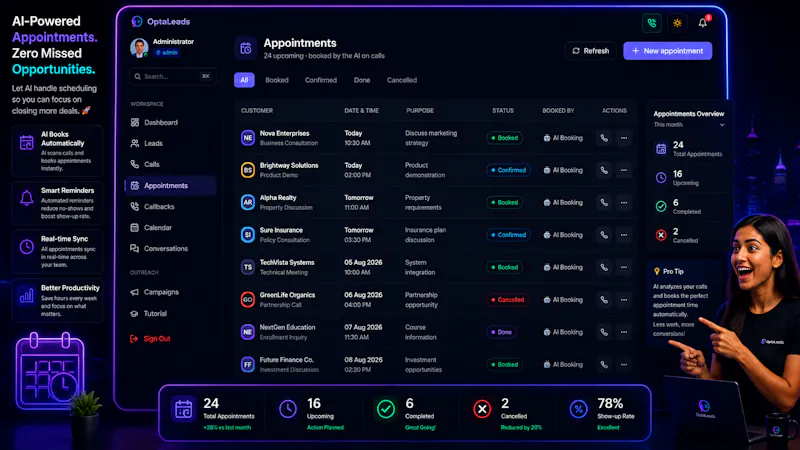This screenshot has height=450, width=800.
Task: Call Nova Enterprises via phone icon
Action: click(x=604, y=138)
